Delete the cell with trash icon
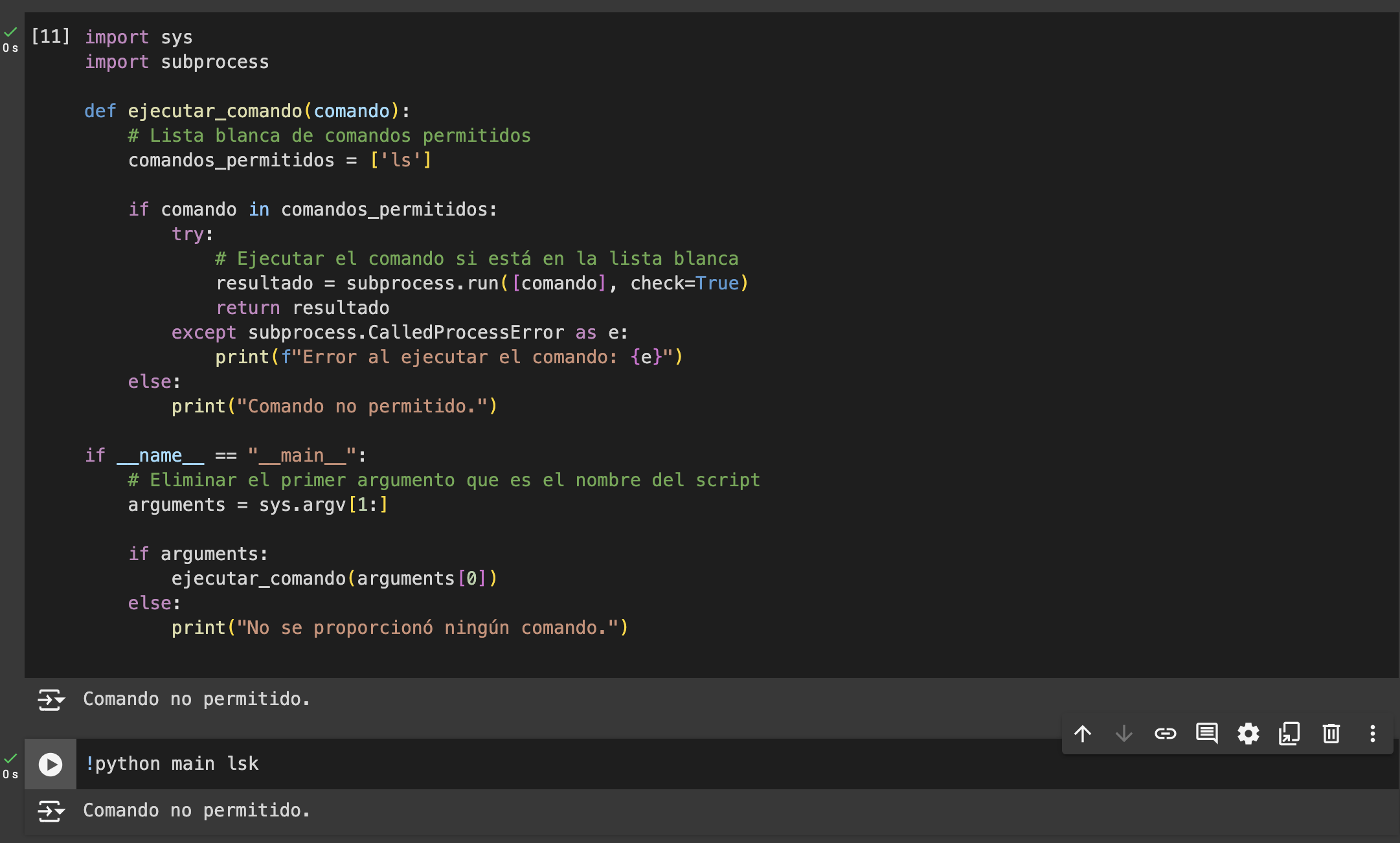 pyautogui.click(x=1331, y=734)
